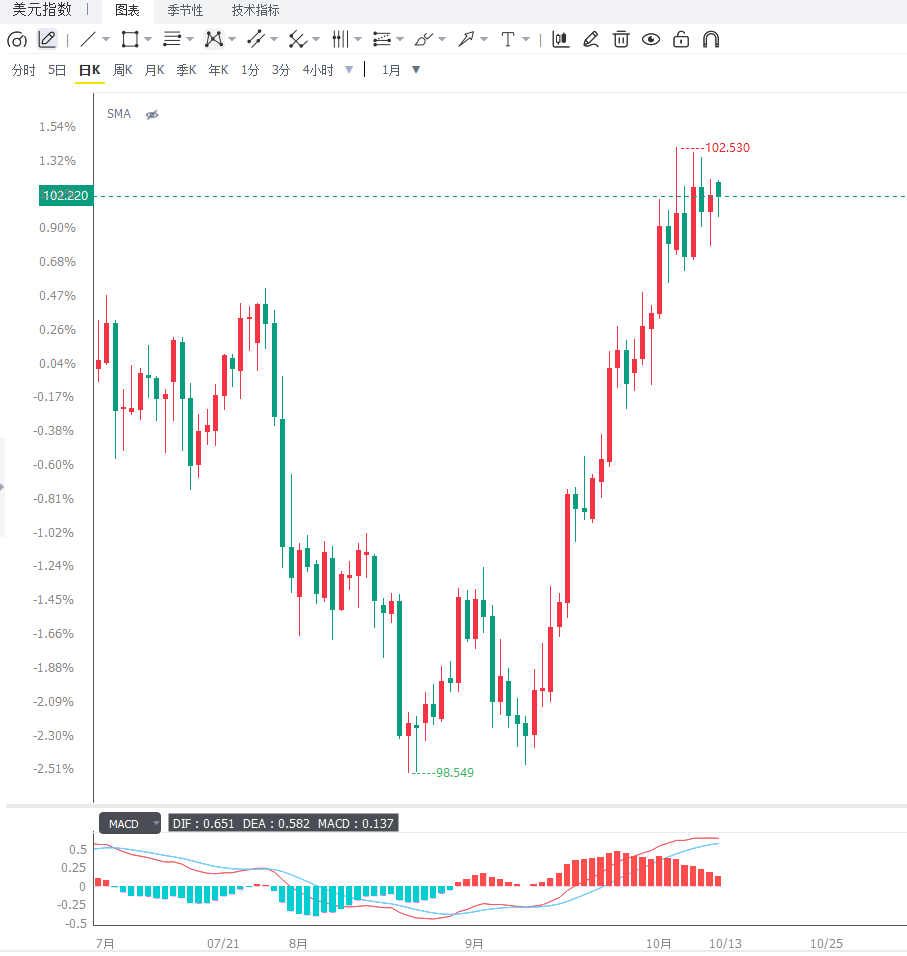Select the line drawing tool
The height and width of the screenshot is (956, 907).
88,40
